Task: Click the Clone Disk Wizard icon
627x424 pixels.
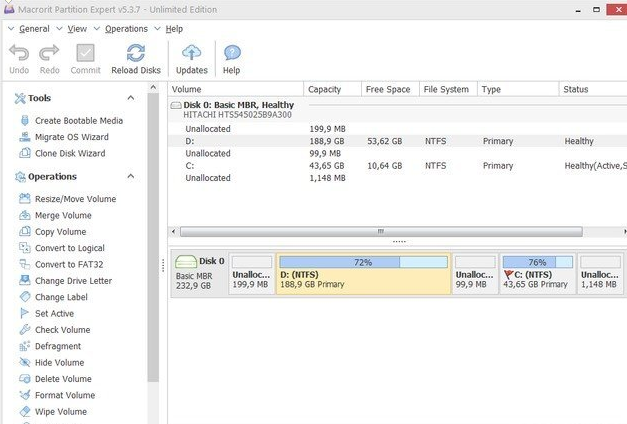Action: coord(25,153)
